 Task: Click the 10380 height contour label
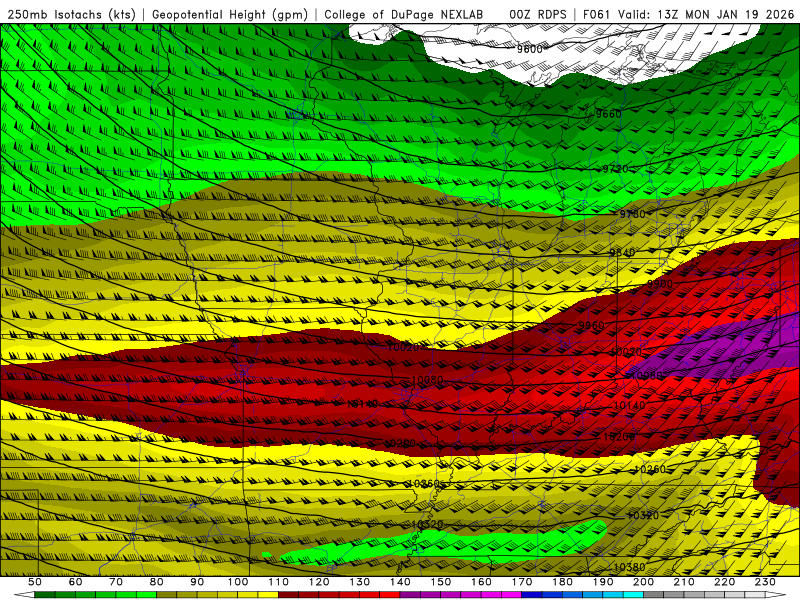point(629,567)
